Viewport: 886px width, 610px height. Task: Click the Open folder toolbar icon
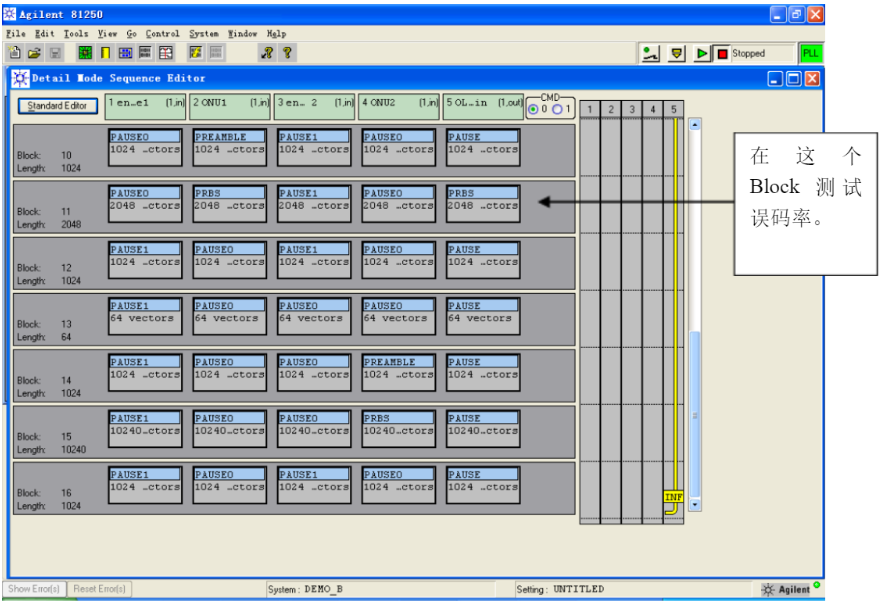(x=34, y=53)
